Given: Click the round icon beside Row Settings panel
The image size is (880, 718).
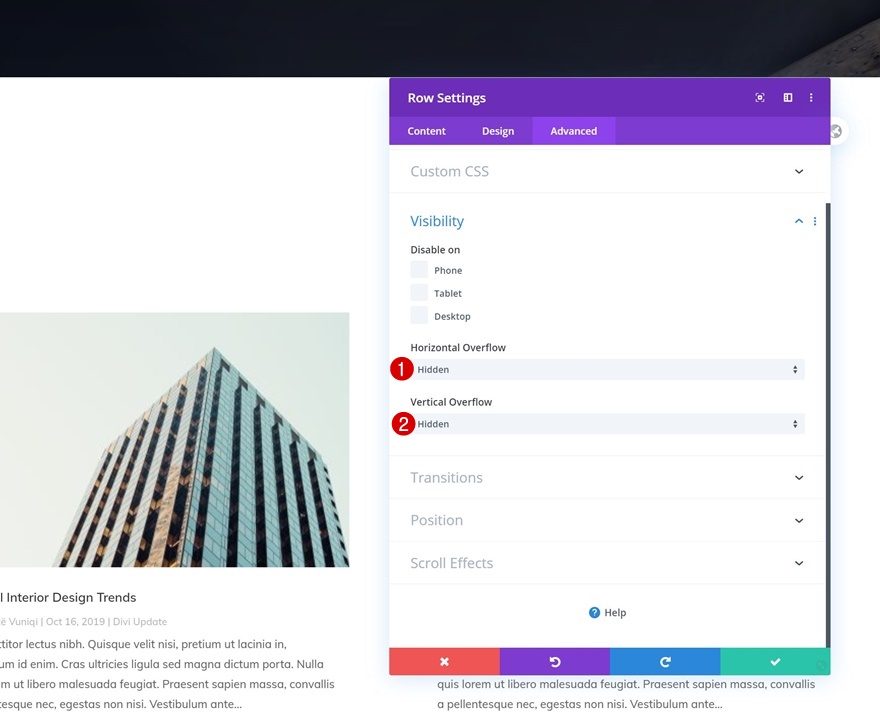Looking at the screenshot, I should [x=836, y=131].
